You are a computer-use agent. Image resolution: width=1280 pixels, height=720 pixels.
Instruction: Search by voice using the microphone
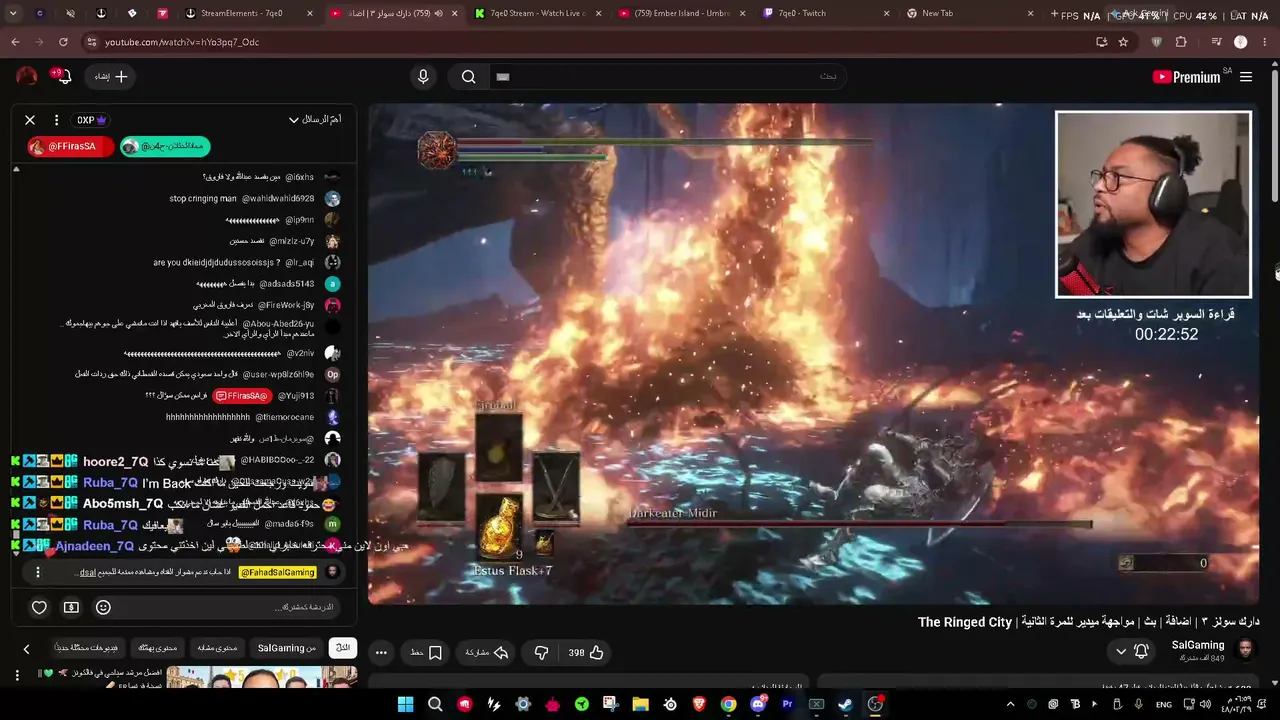423,77
